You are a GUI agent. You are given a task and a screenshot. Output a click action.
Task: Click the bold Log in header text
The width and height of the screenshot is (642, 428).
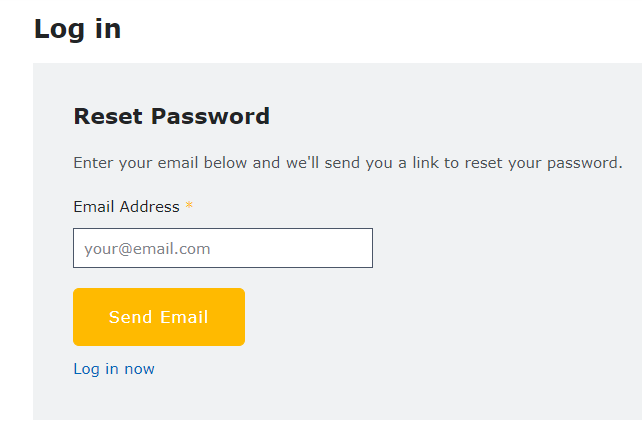point(77,29)
